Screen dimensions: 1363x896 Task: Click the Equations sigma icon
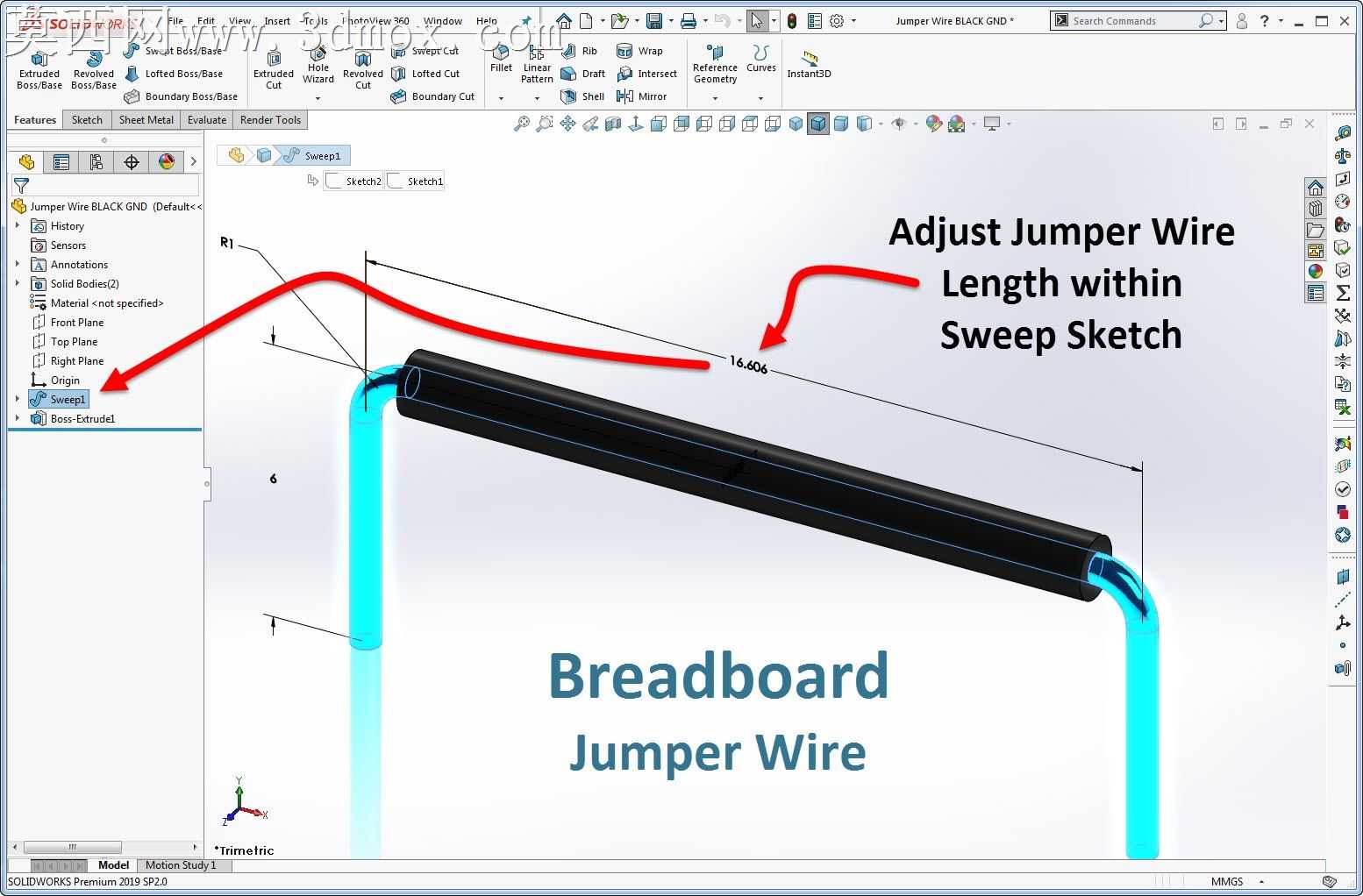[x=1342, y=293]
